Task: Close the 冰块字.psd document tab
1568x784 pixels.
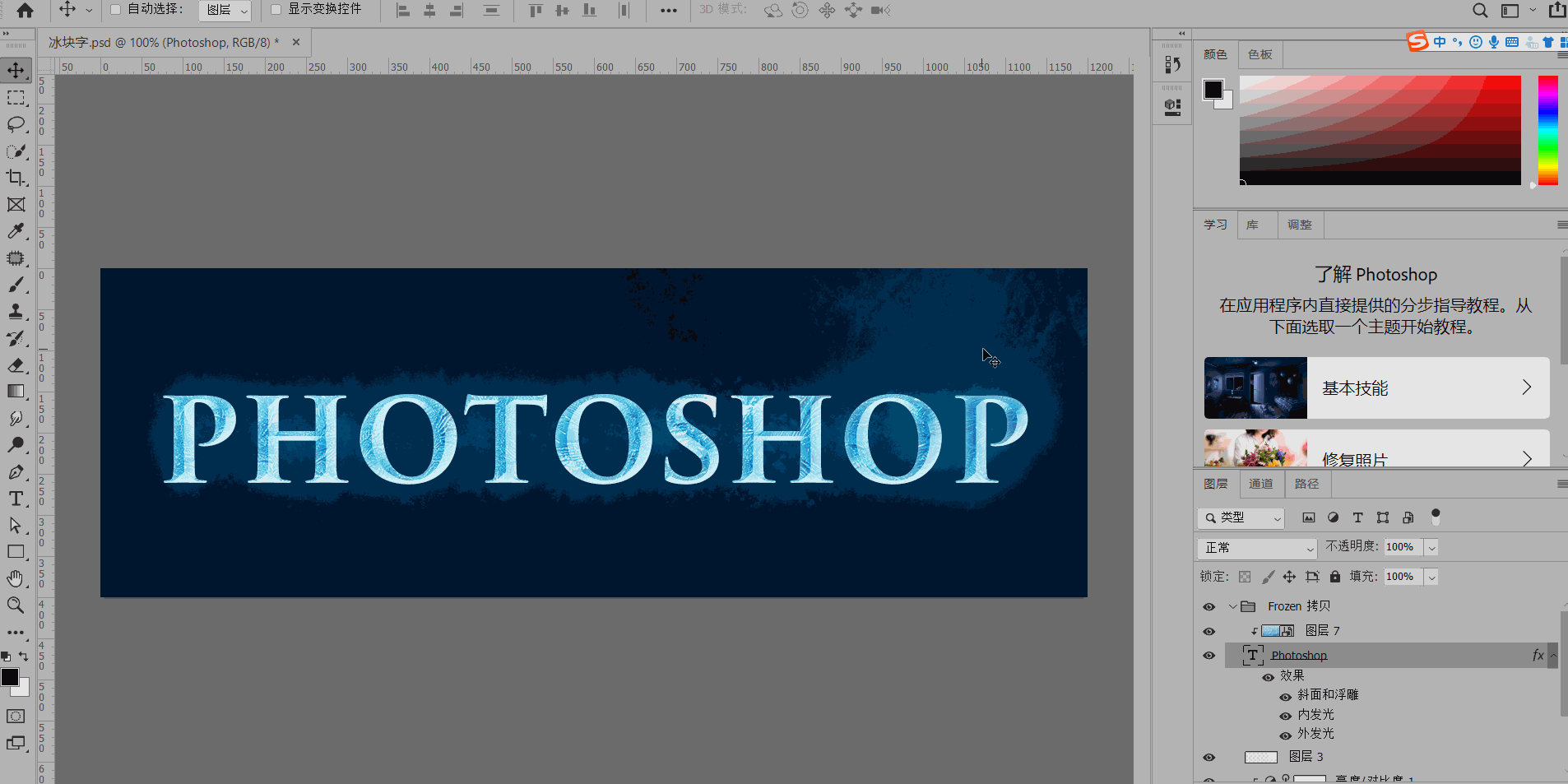Action: [x=296, y=42]
